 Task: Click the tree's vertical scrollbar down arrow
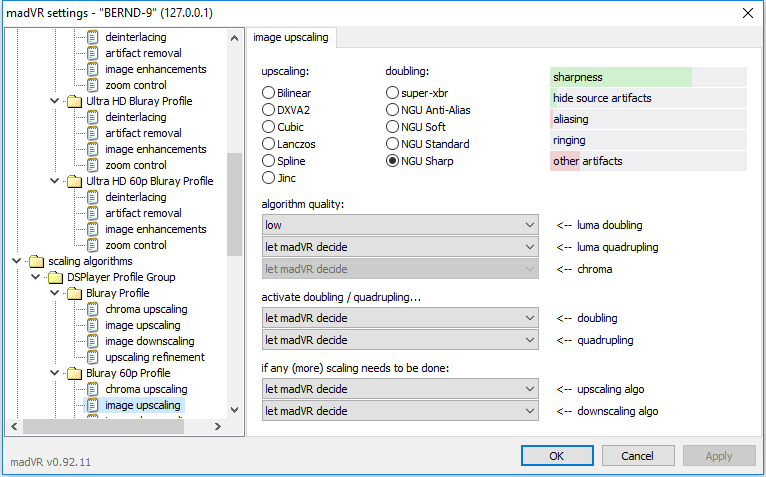tap(234, 410)
